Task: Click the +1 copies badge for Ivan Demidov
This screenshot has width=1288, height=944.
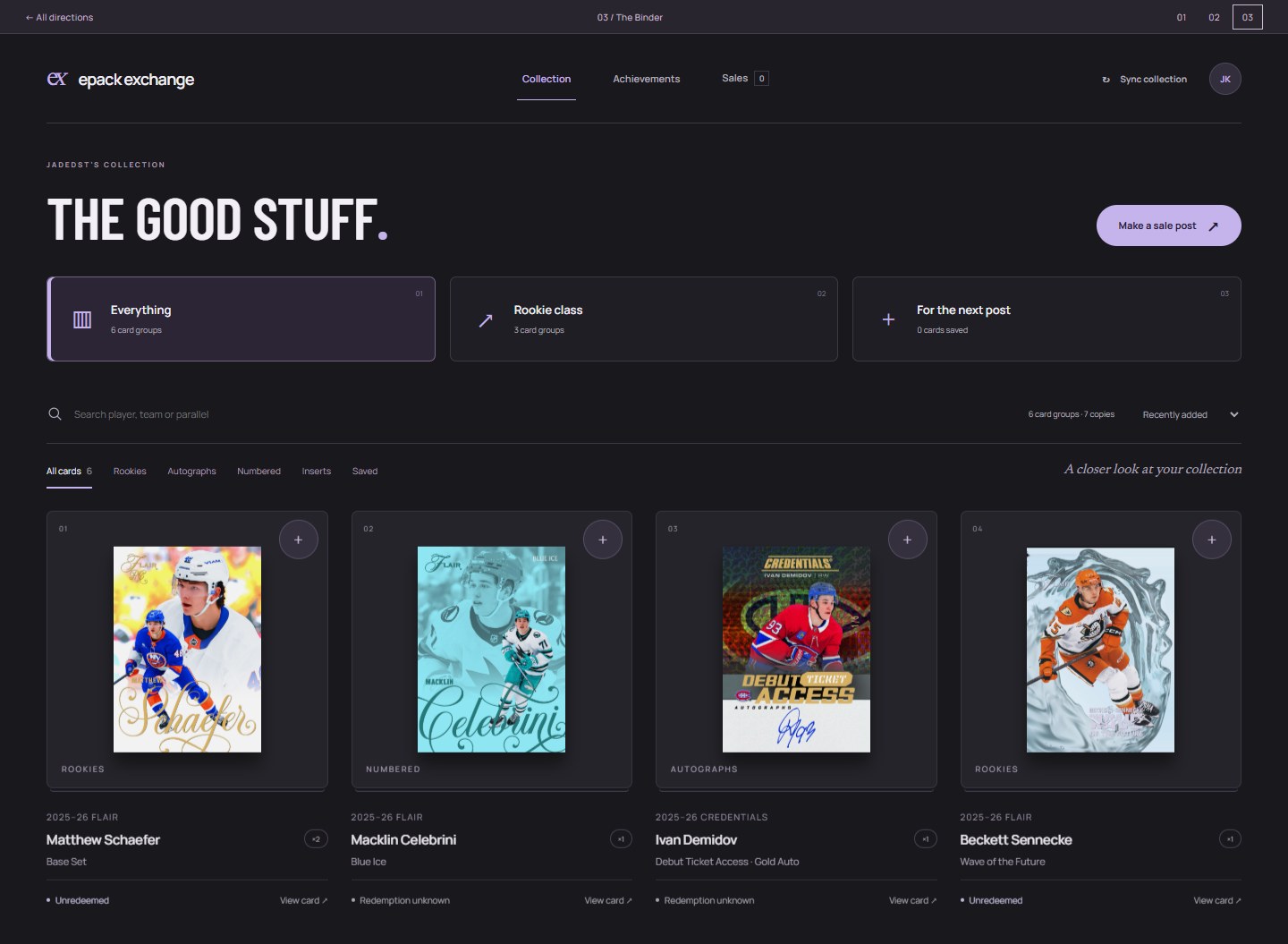Action: click(x=925, y=839)
